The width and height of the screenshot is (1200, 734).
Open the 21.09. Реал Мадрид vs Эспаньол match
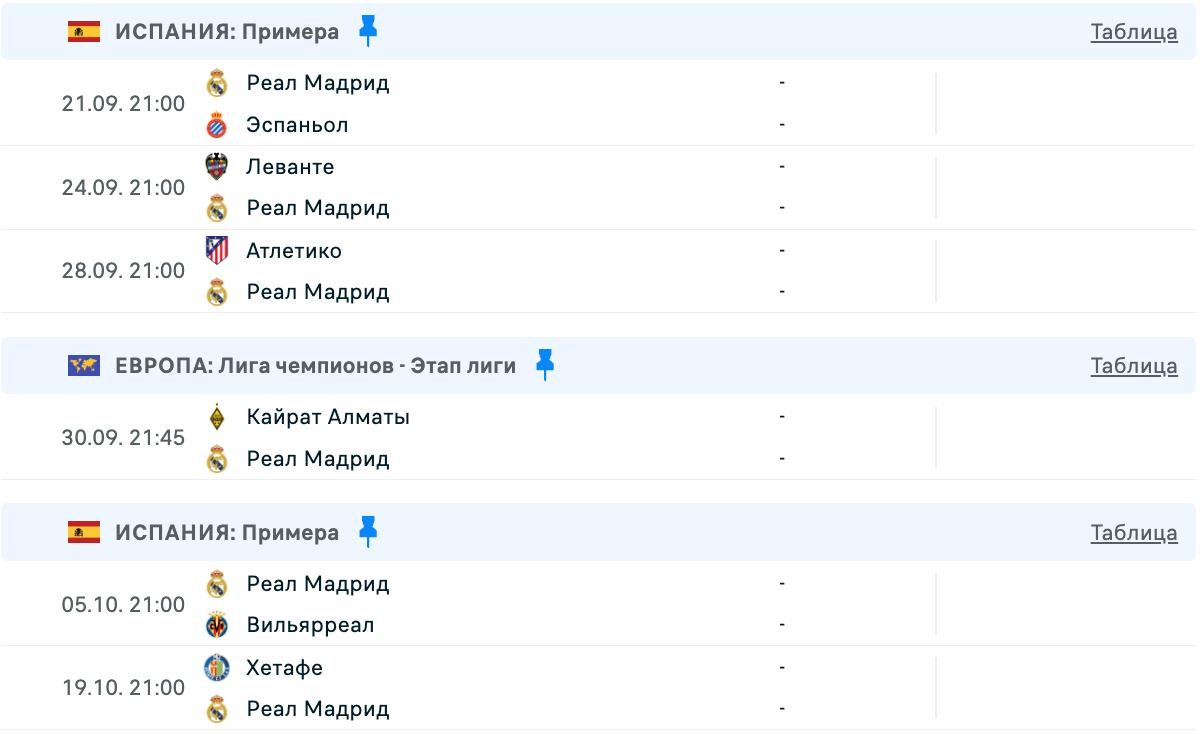(x=598, y=104)
